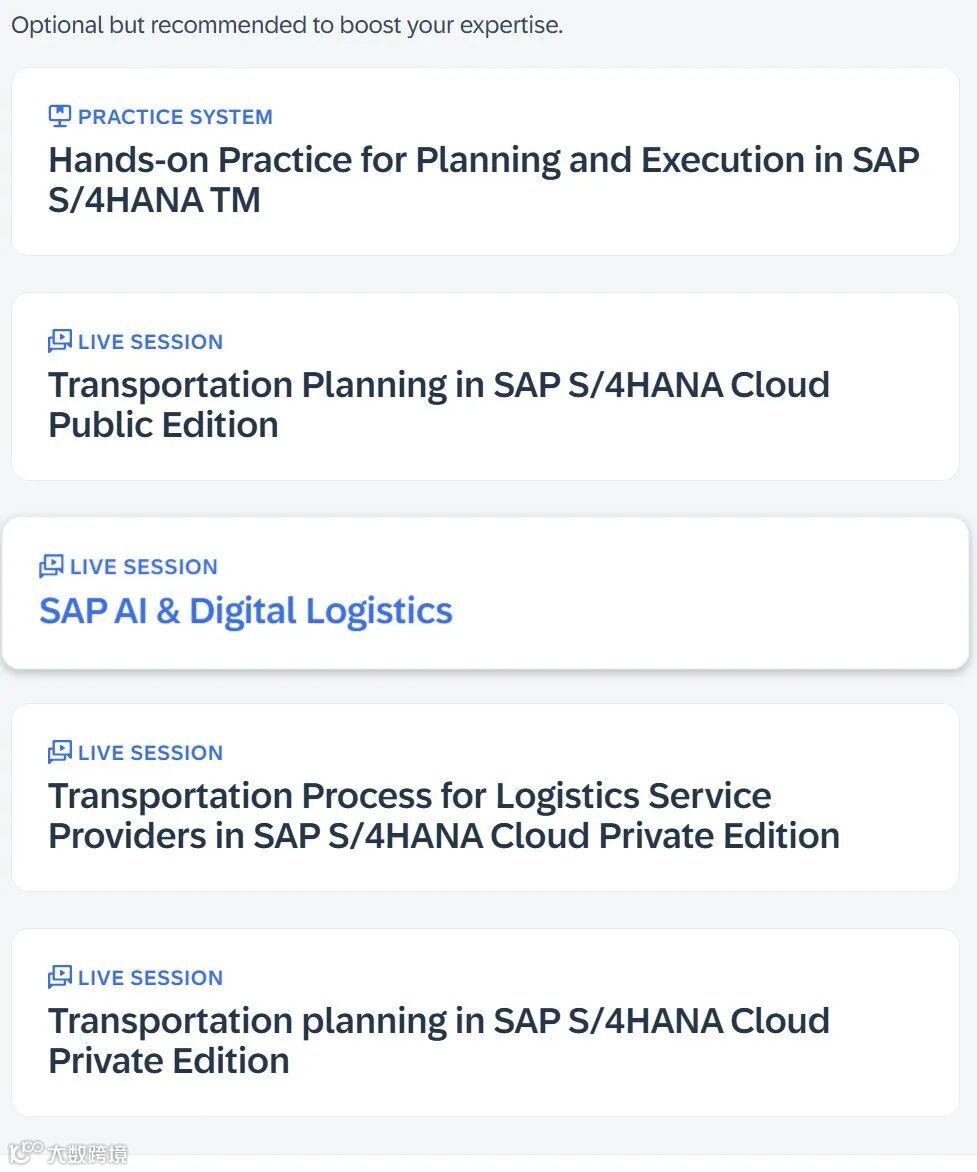Open Transportation Planning in Cloud Public Edition

click(438, 405)
